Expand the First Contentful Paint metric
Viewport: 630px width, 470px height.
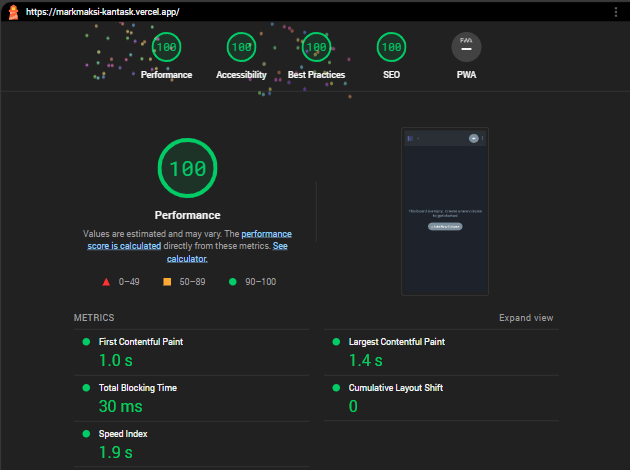(140, 342)
